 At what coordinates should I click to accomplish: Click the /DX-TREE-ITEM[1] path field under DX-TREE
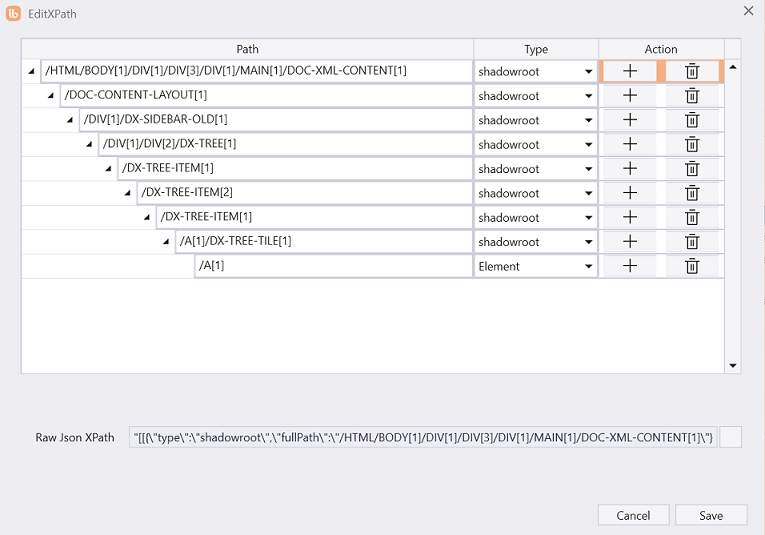(x=294, y=168)
